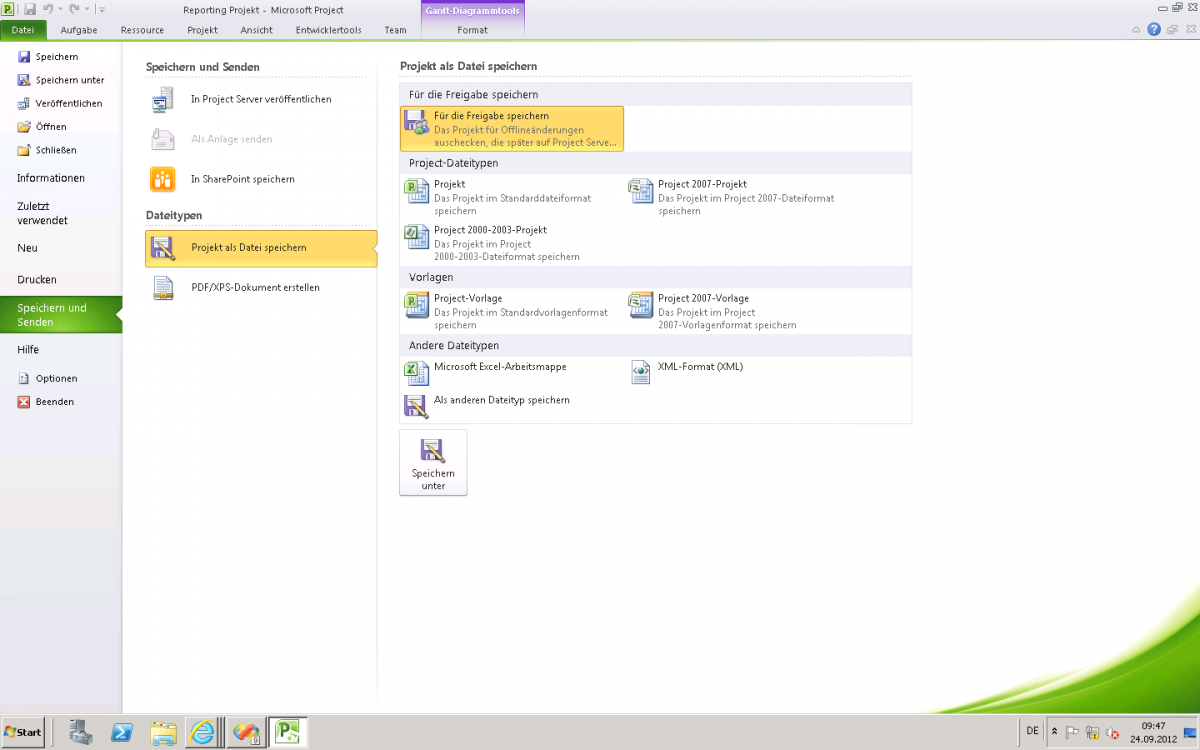The width and height of the screenshot is (1200, 750).
Task: Select the Project 2000-2003-Projekt file type
Action: point(512,243)
